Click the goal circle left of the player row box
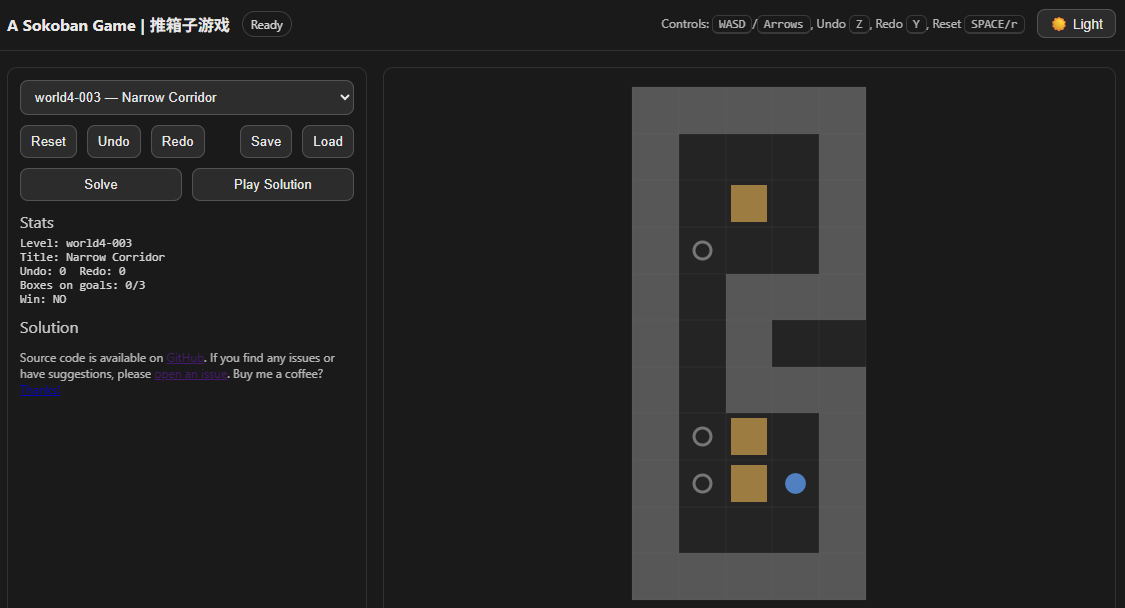Screen dimensions: 1125x608 point(702,483)
